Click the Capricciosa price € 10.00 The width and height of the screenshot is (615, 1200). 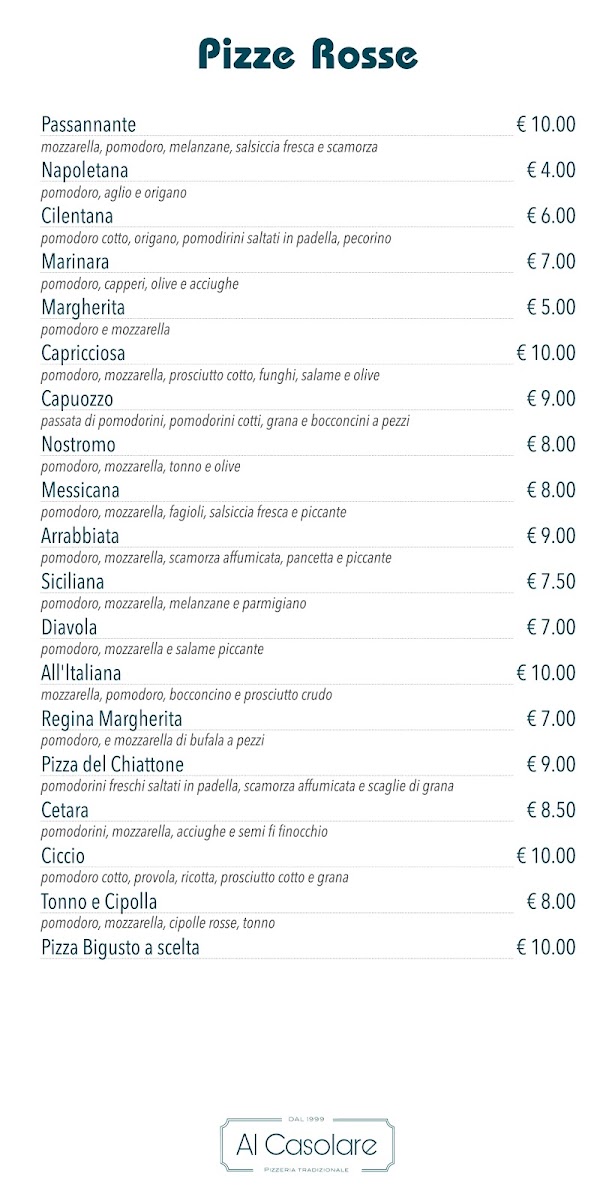click(x=546, y=353)
